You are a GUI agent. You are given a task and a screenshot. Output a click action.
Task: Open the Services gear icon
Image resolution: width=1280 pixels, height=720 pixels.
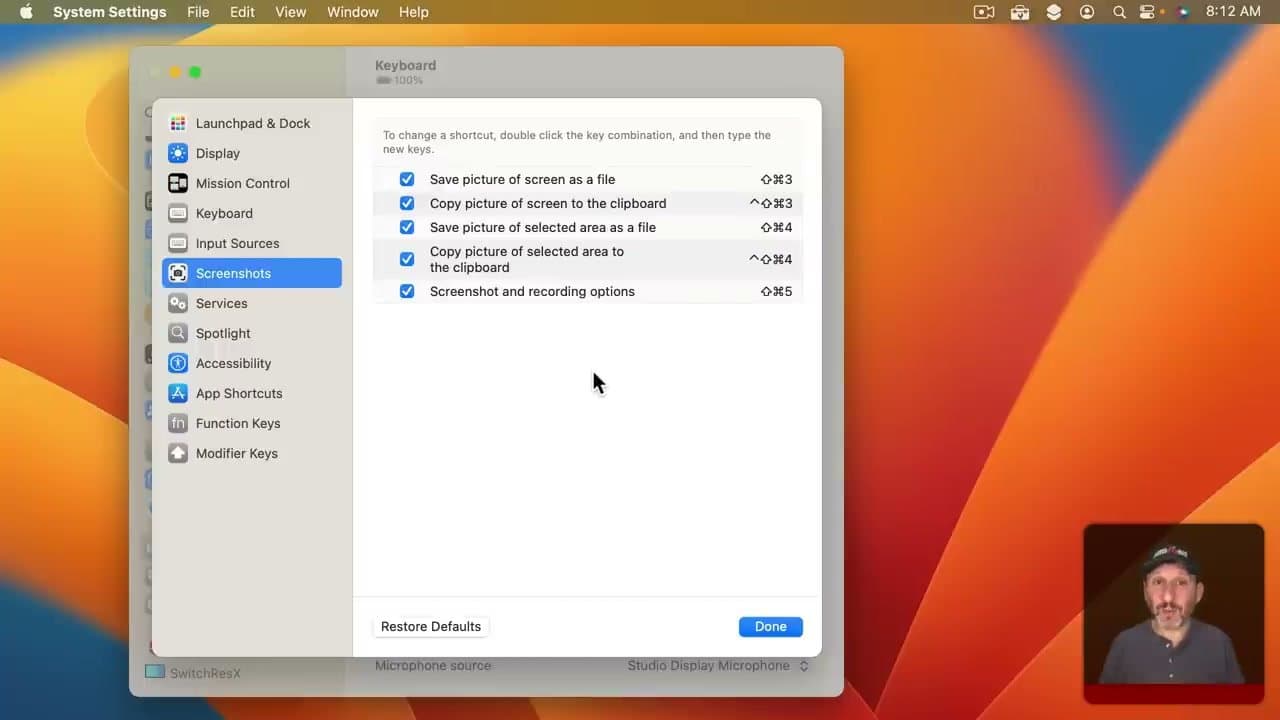[178, 303]
